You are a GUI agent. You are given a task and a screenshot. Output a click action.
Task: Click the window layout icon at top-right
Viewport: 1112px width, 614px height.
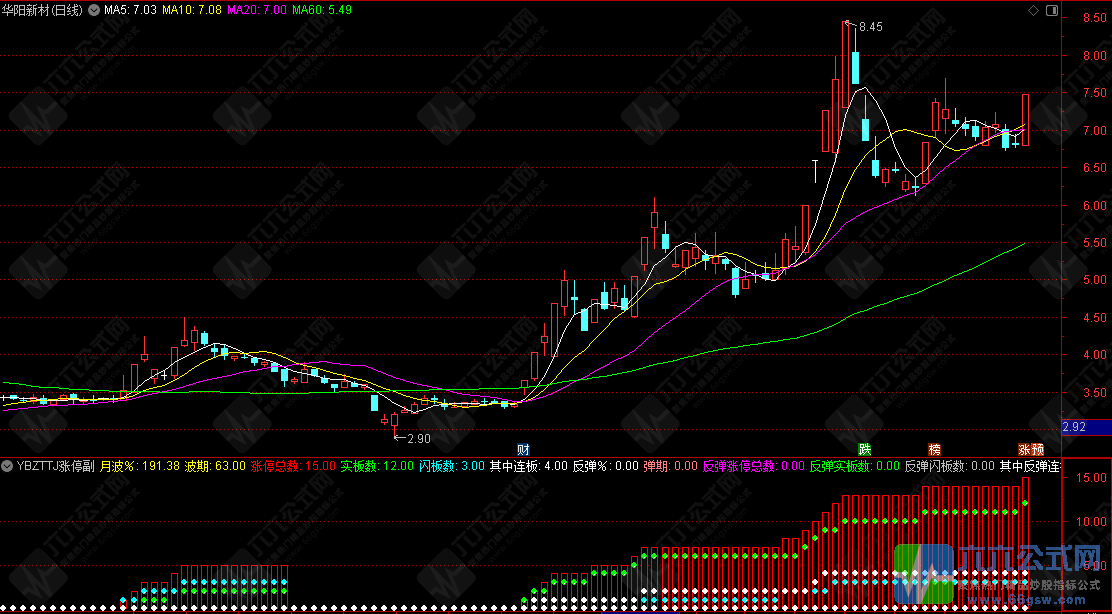pos(1052,10)
